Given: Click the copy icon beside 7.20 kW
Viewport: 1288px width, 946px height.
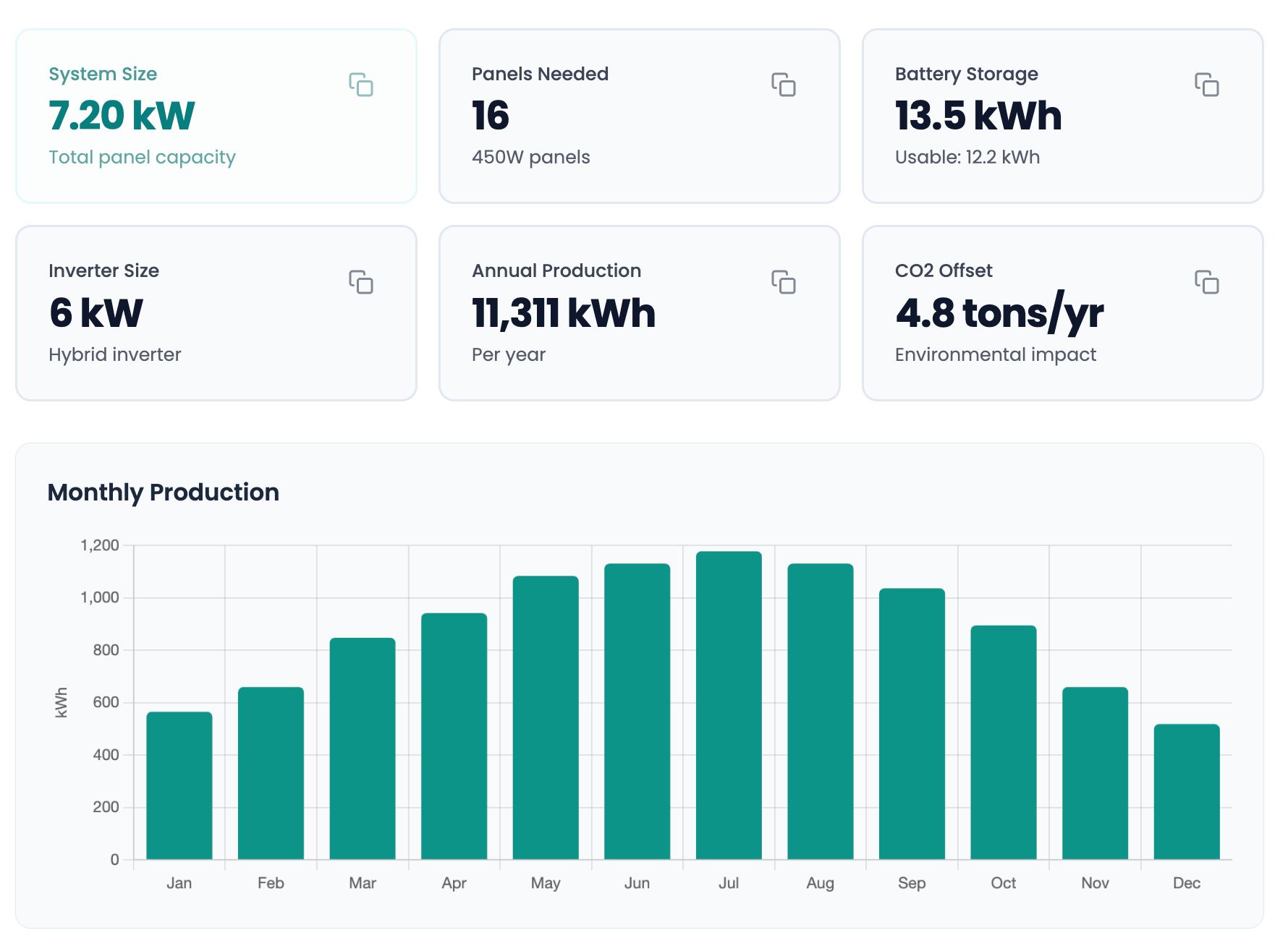Looking at the screenshot, I should tap(363, 85).
